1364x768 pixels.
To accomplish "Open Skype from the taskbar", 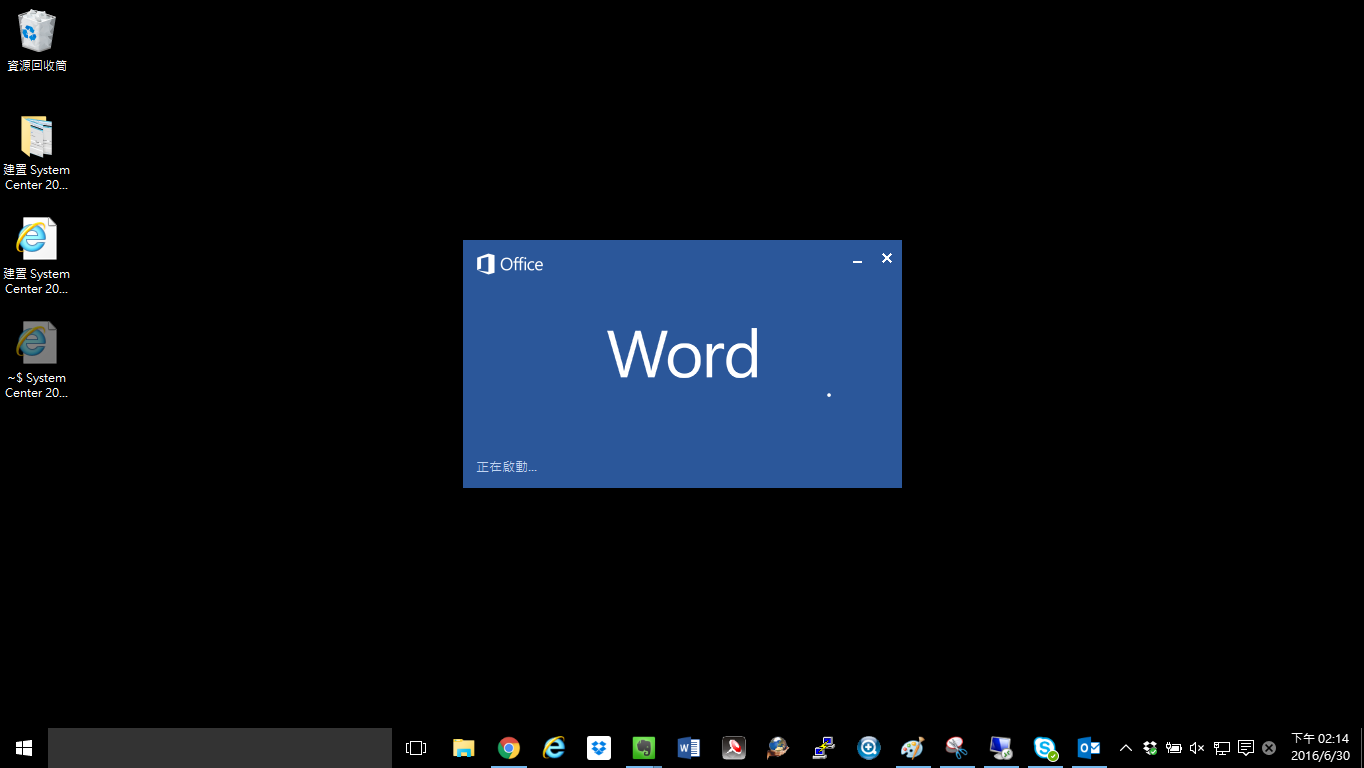I will 1046,748.
